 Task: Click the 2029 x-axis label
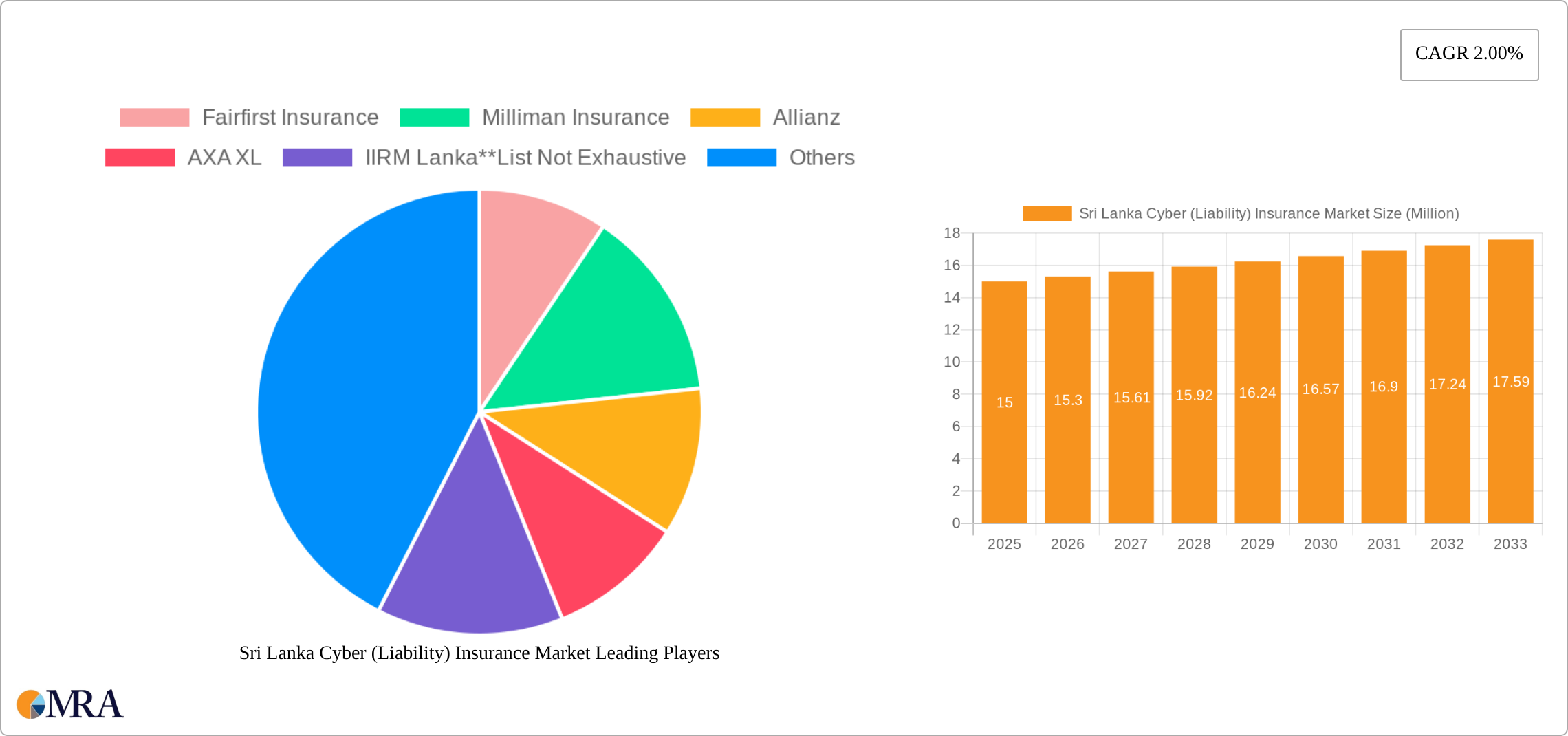[x=1257, y=544]
